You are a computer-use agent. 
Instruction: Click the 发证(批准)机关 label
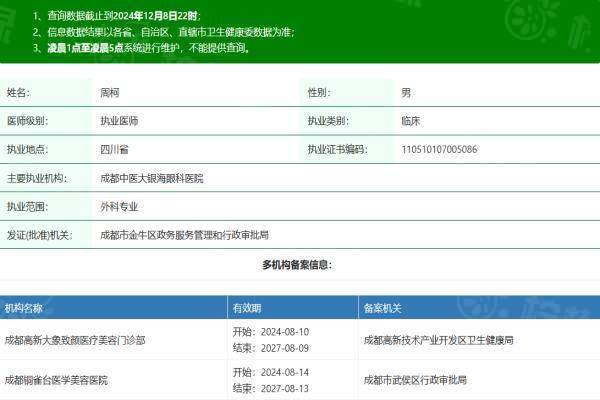40,235
